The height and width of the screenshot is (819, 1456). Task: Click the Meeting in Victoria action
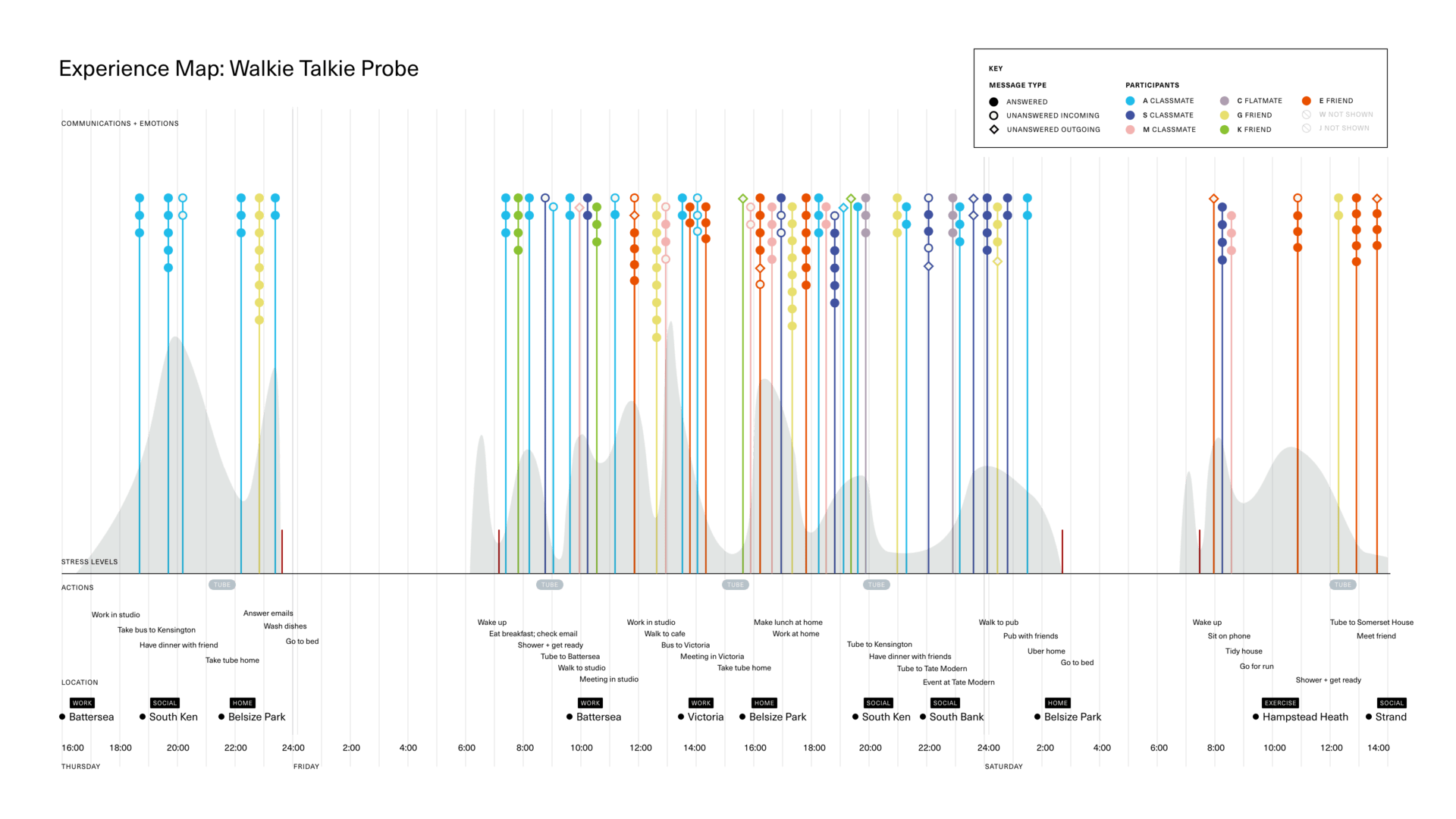point(712,657)
